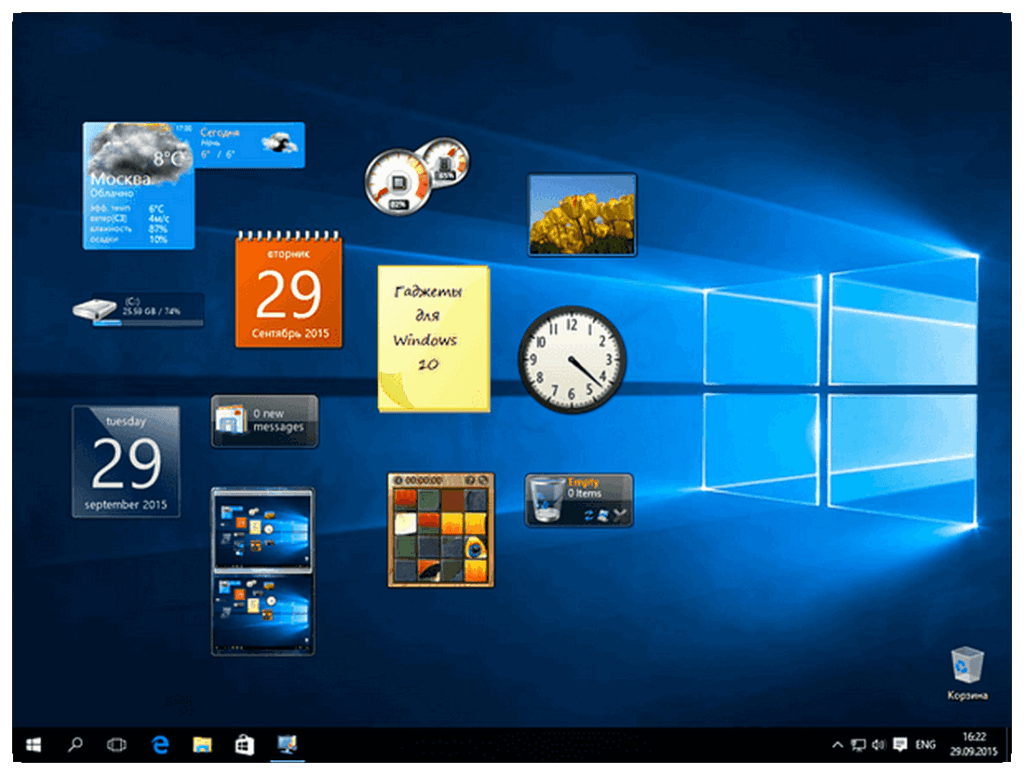
Task: Switch input language via ENG indicator
Action: [925, 744]
